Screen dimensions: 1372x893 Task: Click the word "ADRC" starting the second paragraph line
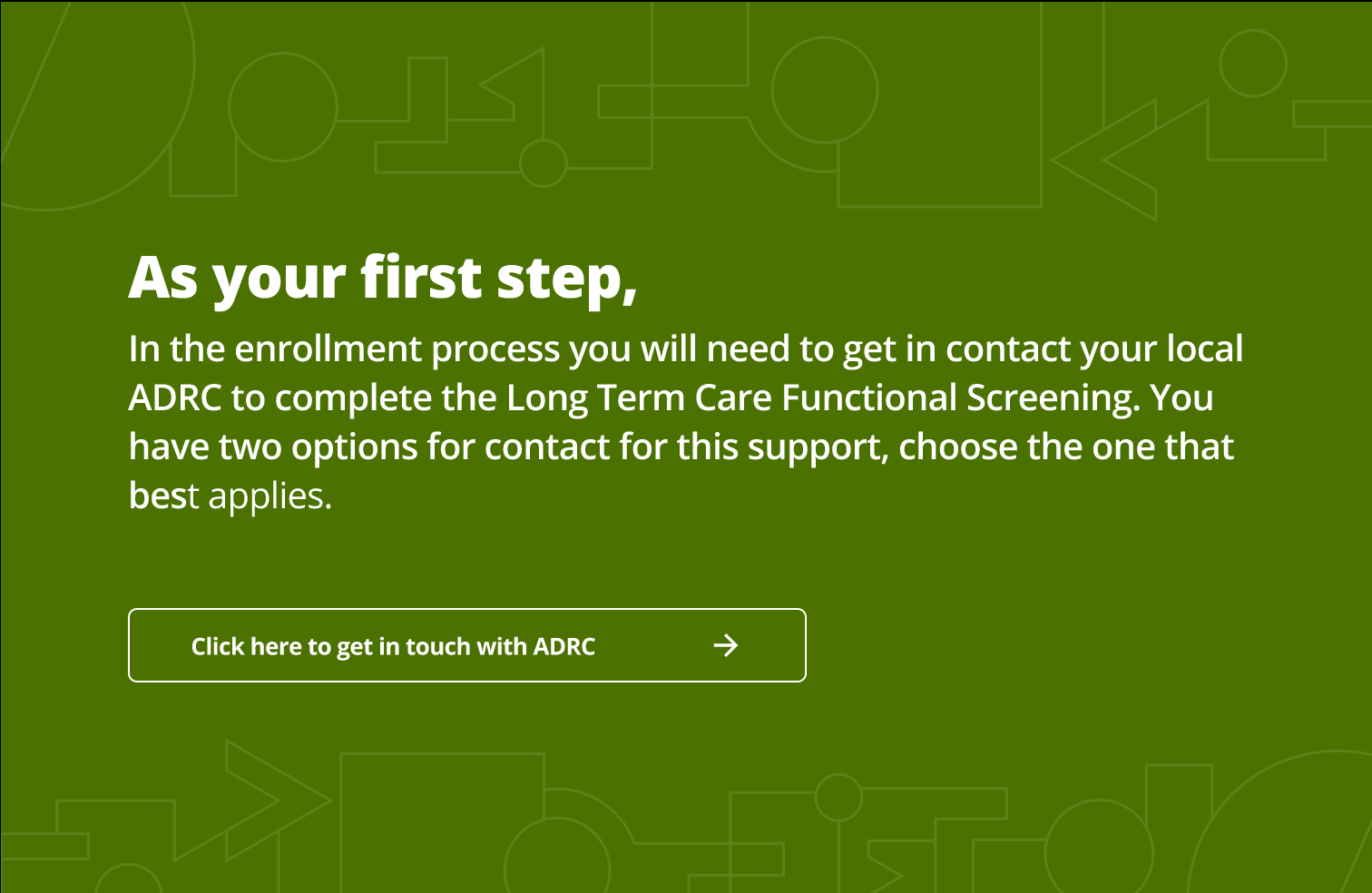pos(175,397)
